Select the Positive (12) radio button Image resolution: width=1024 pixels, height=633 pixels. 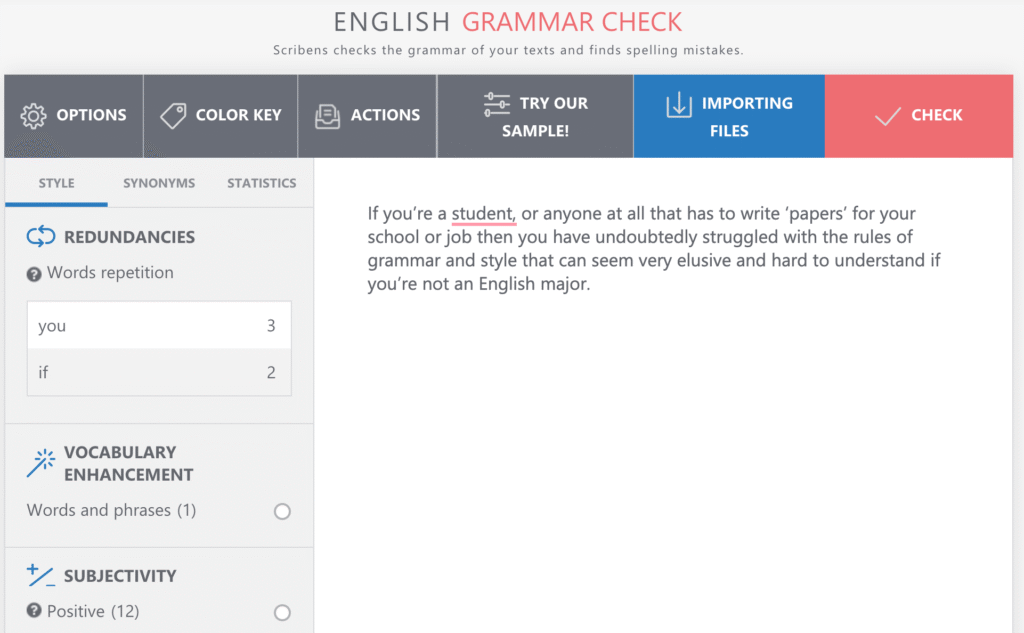point(282,612)
